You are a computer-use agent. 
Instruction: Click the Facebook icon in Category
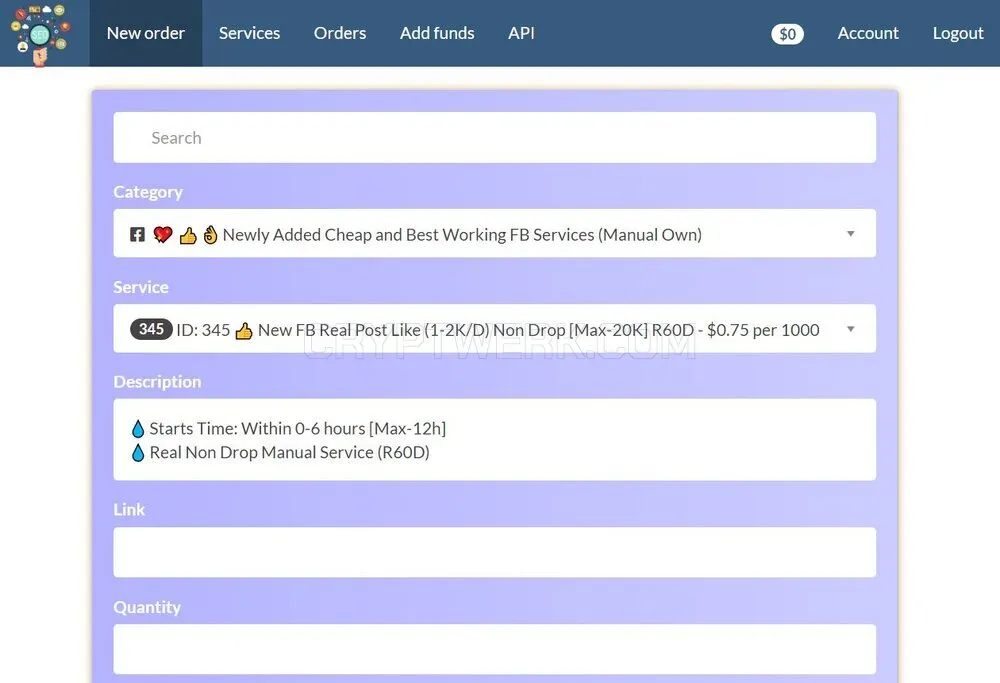[x=137, y=235]
